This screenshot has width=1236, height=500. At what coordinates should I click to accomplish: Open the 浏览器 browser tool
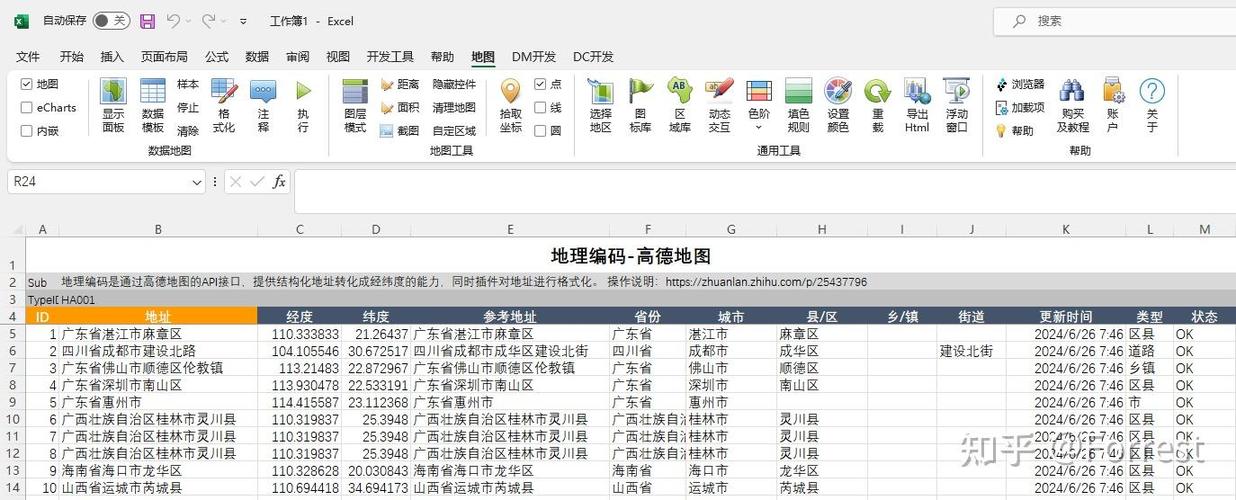(1019, 85)
